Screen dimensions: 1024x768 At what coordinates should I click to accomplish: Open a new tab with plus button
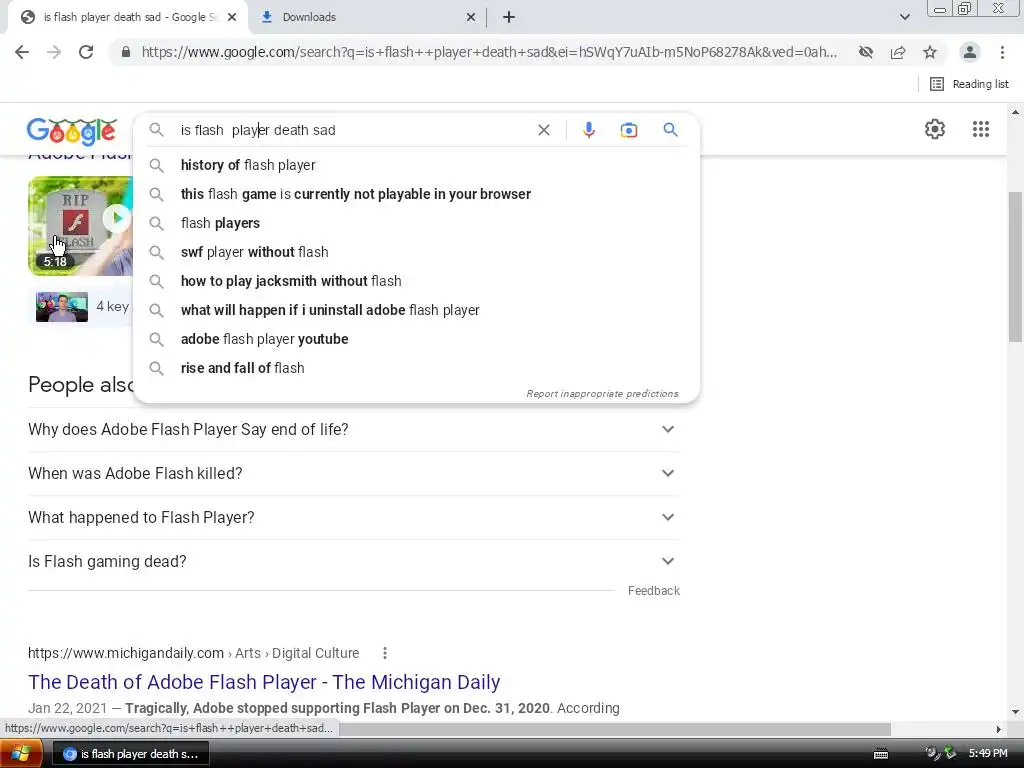pos(509,17)
